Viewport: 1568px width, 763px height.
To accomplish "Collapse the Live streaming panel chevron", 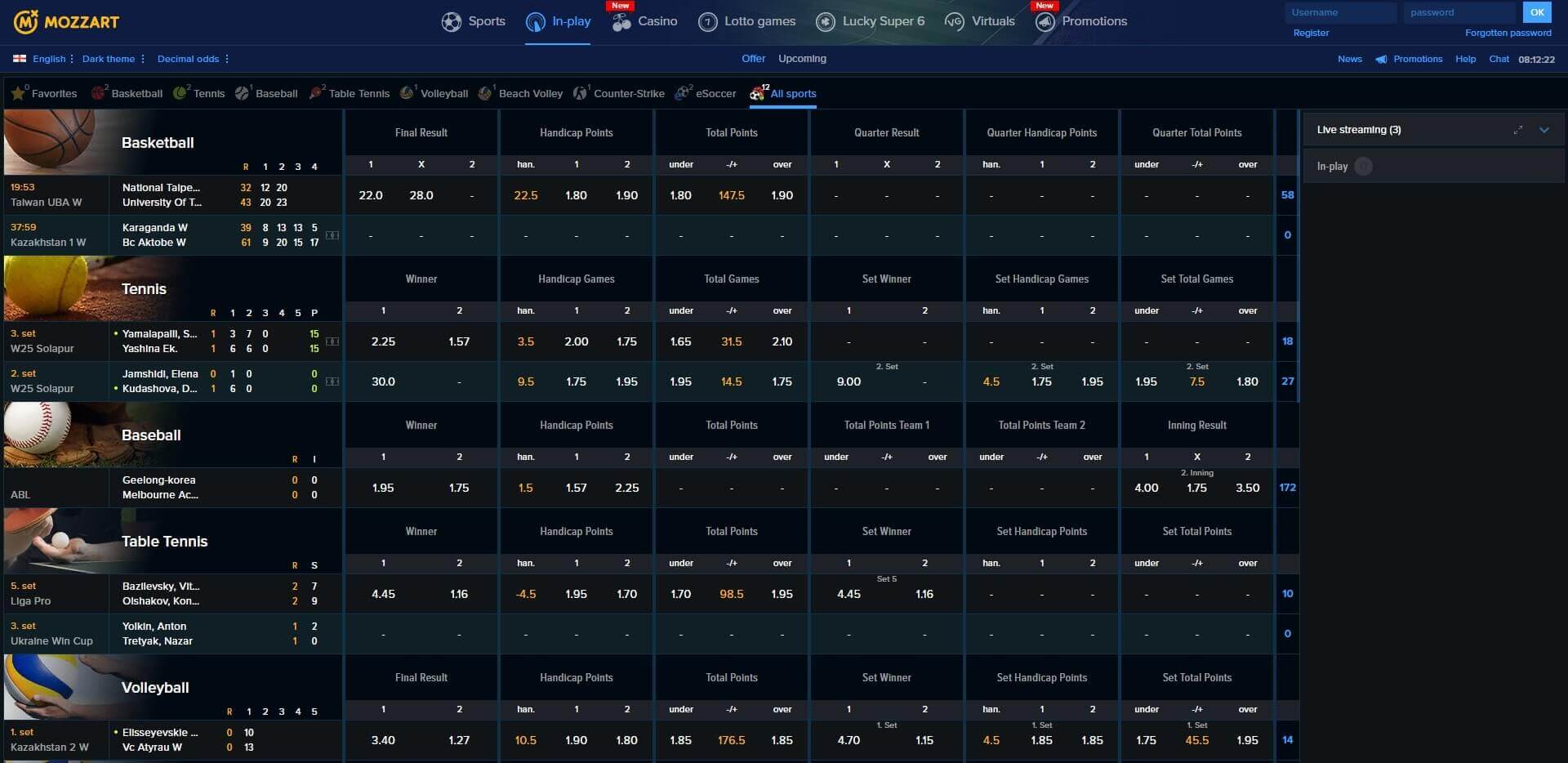I will click(1544, 129).
